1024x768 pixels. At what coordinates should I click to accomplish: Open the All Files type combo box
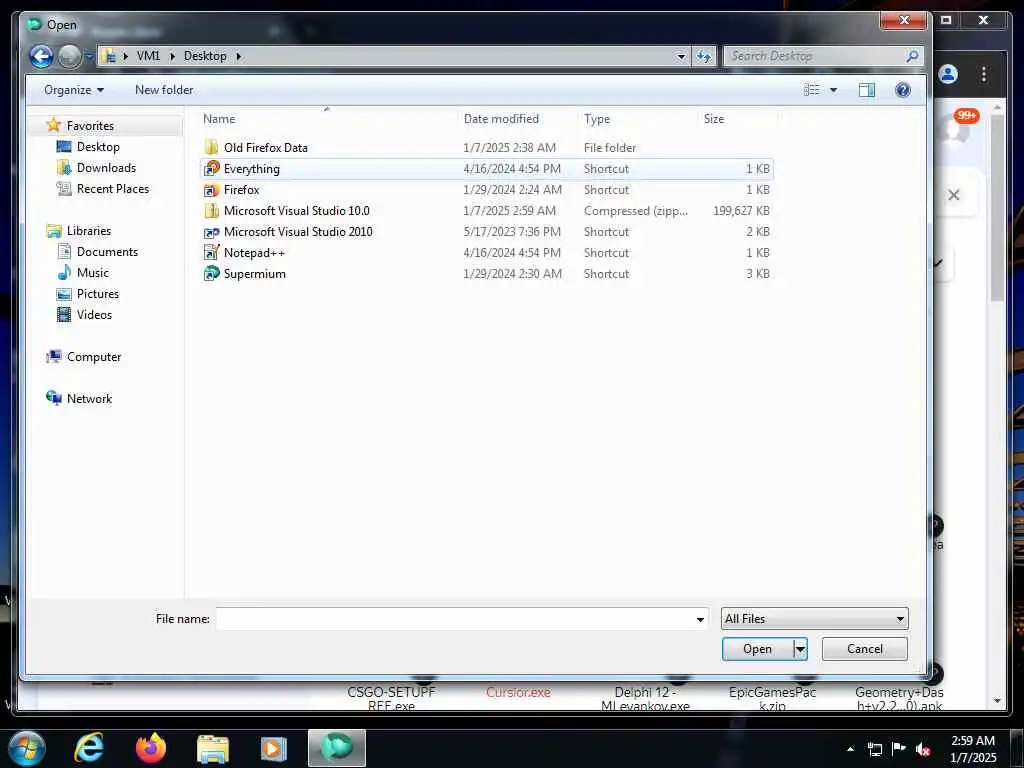pos(814,618)
